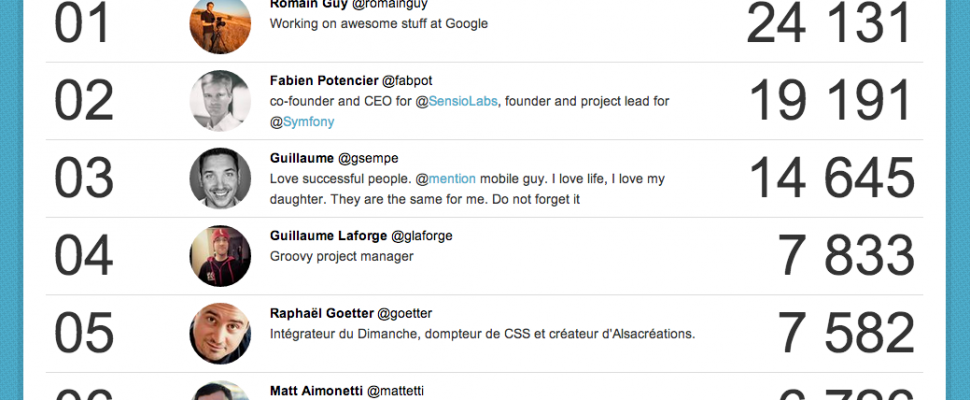
Task: Click Matt Aimonetti's partially visible avatar
Action: 220,390
